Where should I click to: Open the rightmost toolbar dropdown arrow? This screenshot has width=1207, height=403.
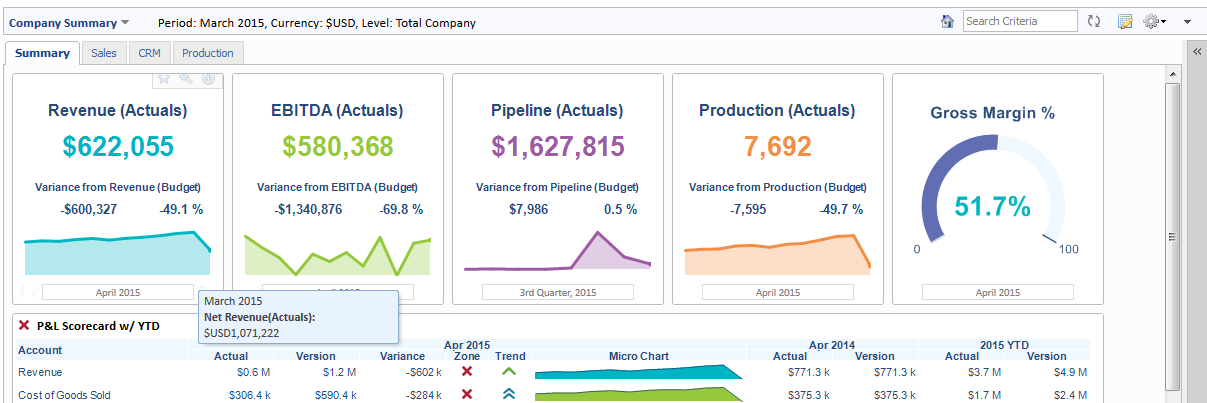(x=1187, y=21)
